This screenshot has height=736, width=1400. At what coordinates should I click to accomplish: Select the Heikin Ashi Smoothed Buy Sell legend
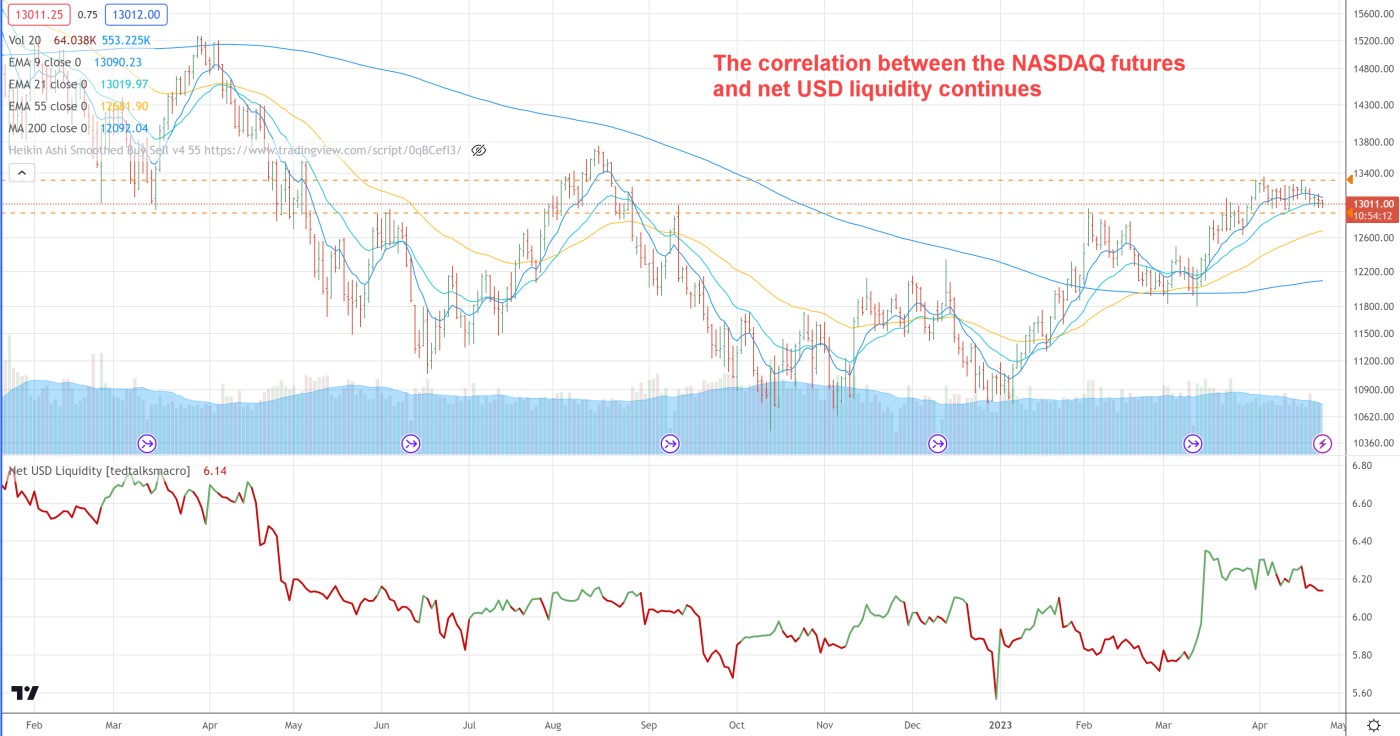pyautogui.click(x=235, y=150)
